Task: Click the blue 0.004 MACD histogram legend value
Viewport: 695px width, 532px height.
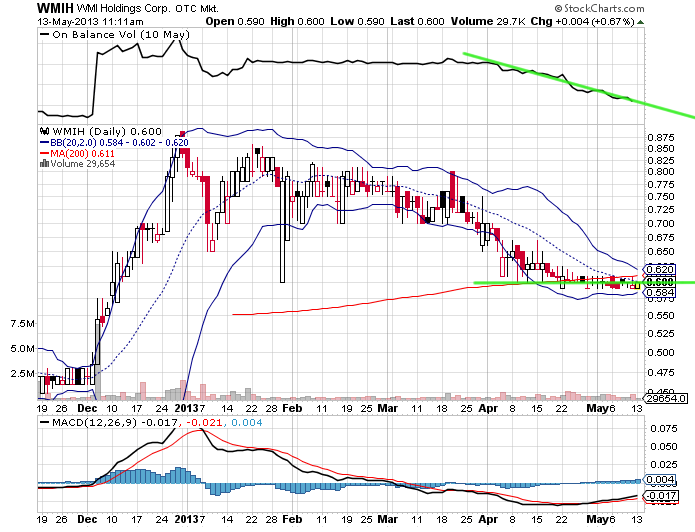Action: click(x=247, y=422)
